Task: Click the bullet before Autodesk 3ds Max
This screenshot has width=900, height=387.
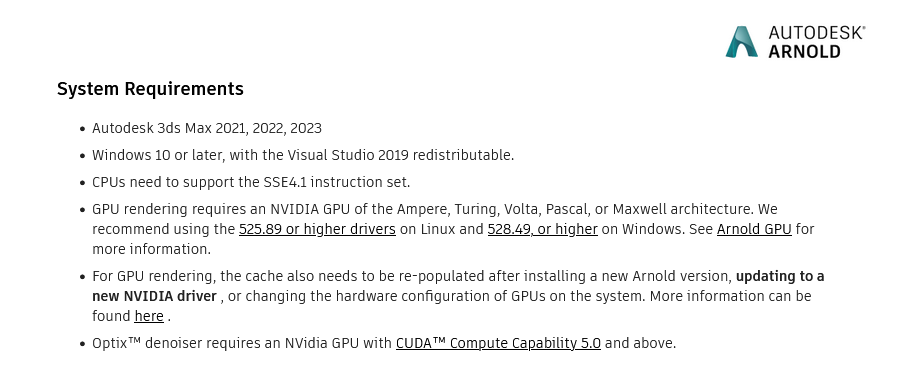Action: click(82, 129)
